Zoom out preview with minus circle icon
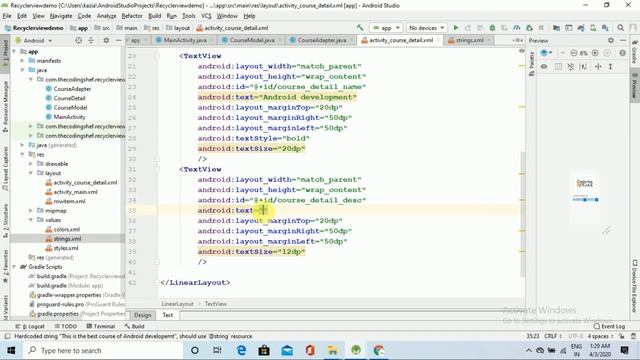Viewport: 640px width, 360px height. tap(573, 53)
